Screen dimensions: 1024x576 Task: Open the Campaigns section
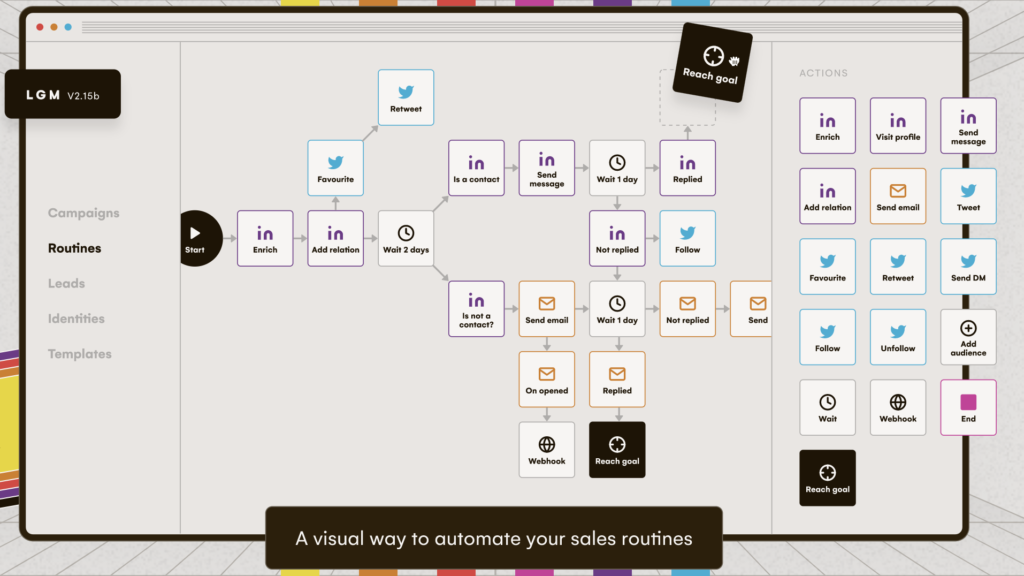click(x=84, y=213)
